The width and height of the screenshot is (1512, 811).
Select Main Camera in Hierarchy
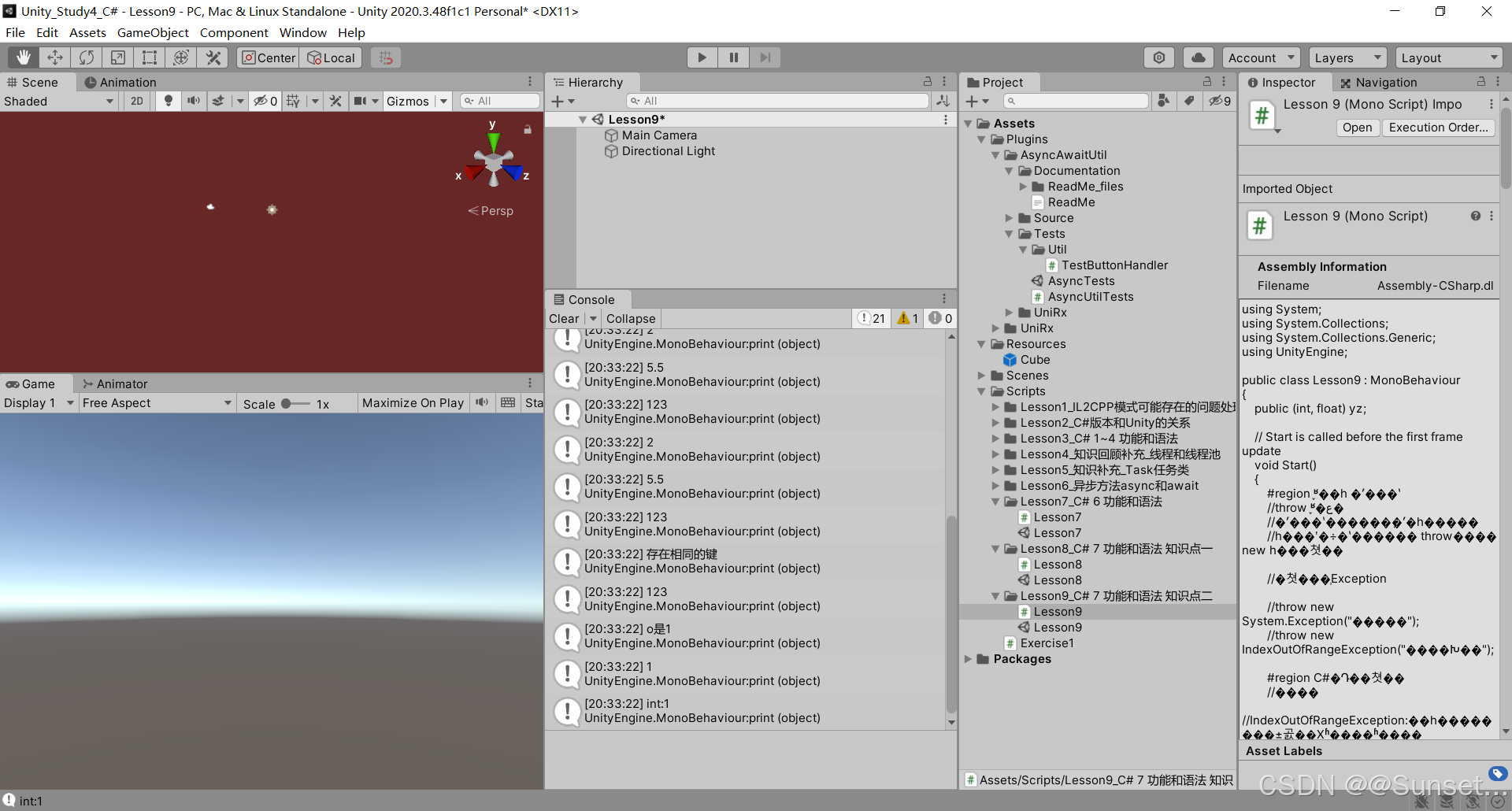click(659, 135)
